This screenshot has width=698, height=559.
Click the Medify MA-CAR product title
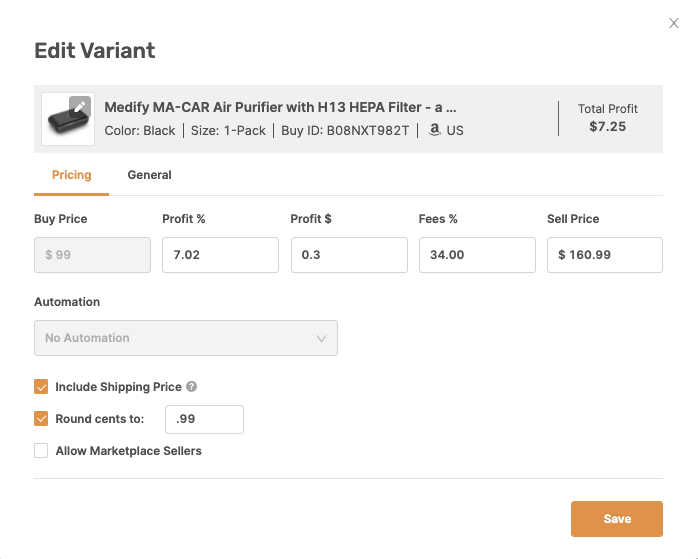(280, 107)
